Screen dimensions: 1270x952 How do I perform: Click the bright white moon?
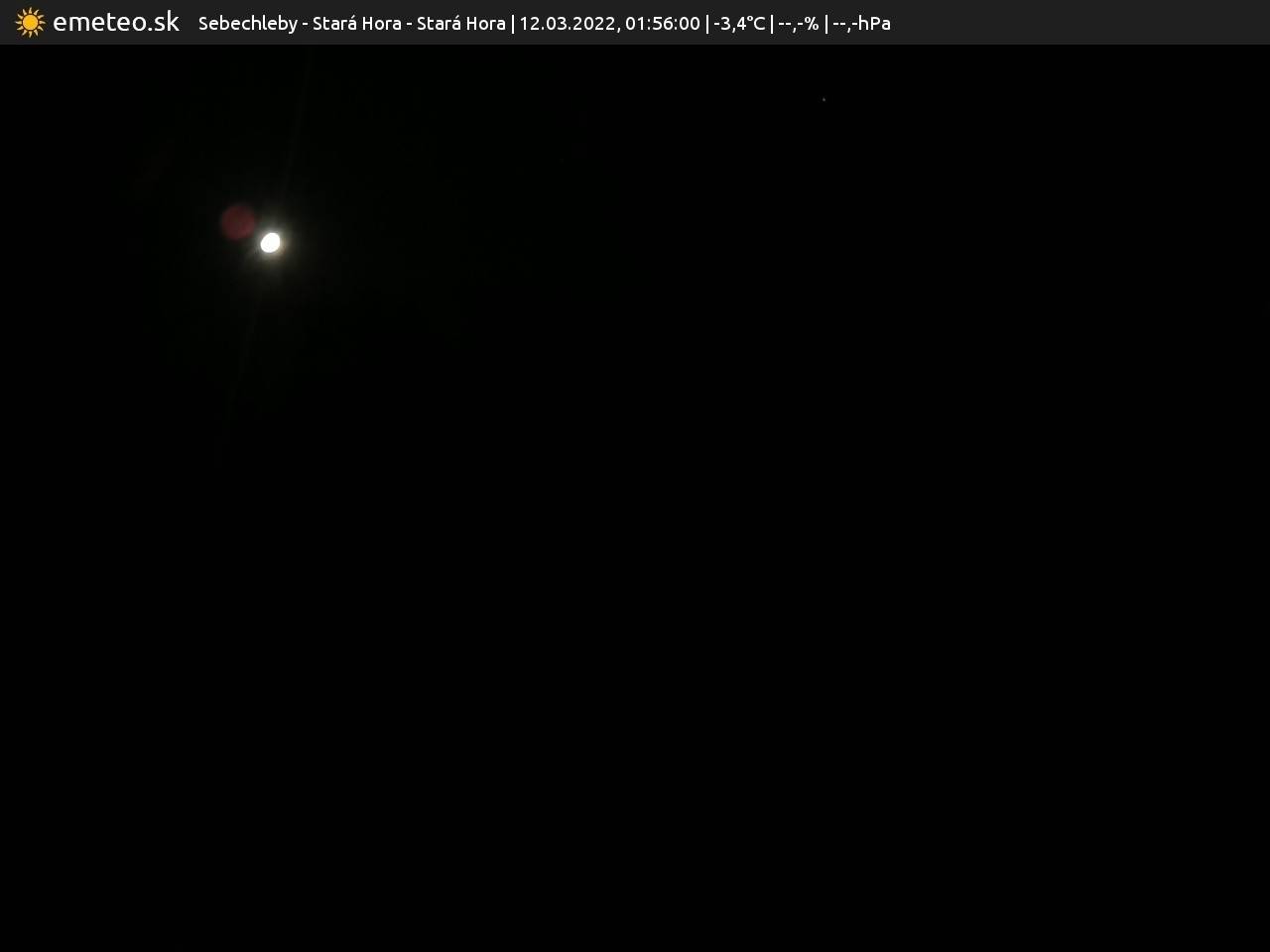pos(270,243)
